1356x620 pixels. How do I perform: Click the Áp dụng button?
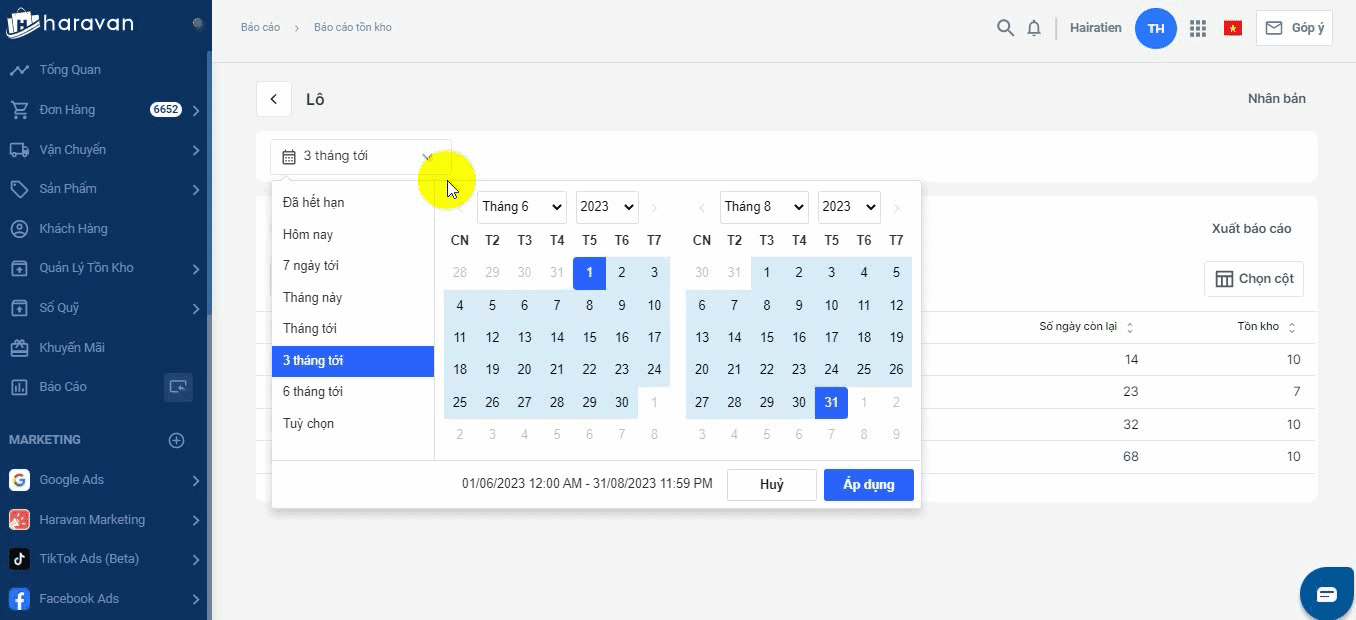[868, 485]
